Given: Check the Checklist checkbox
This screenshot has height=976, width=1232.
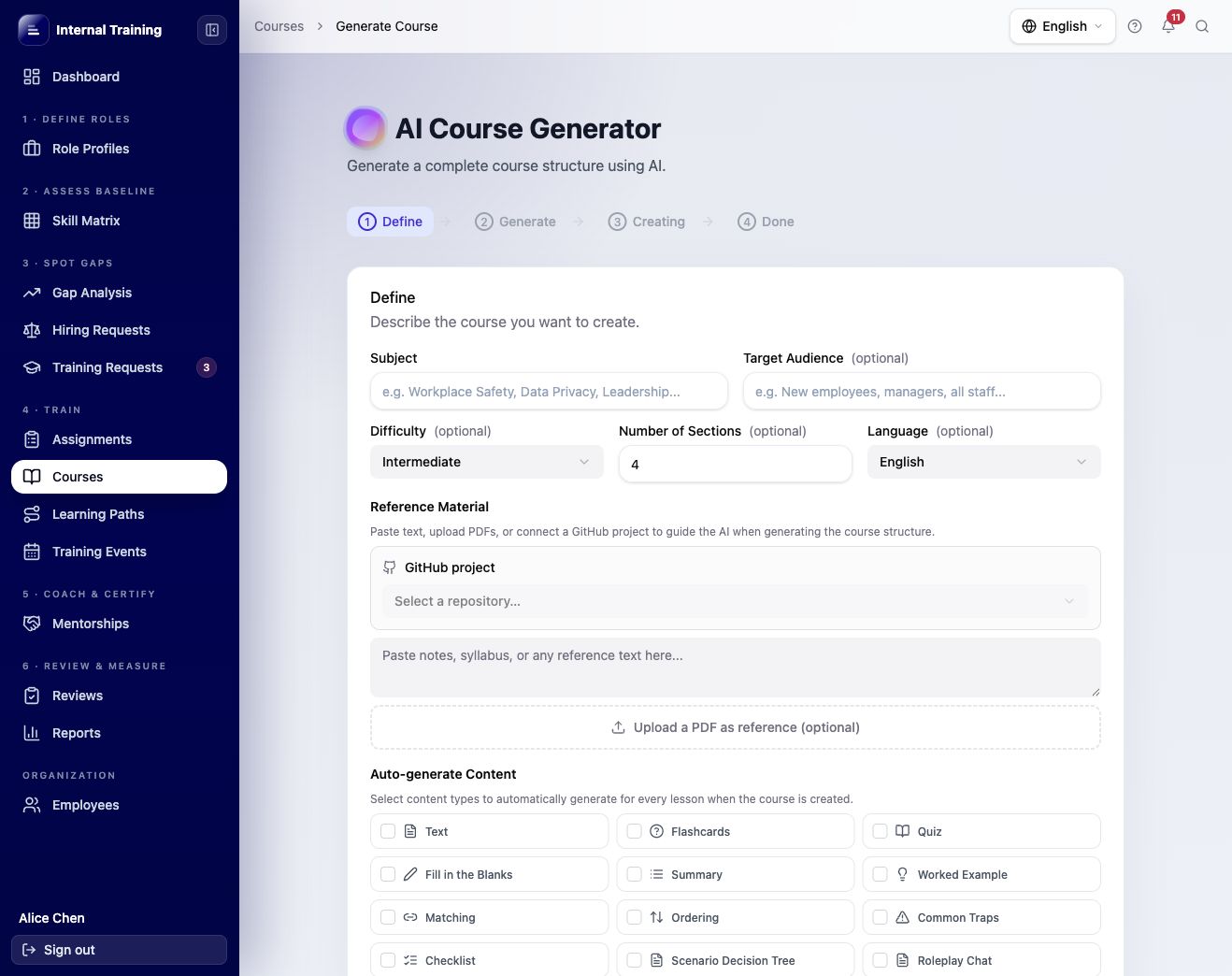Looking at the screenshot, I should click(x=388, y=960).
